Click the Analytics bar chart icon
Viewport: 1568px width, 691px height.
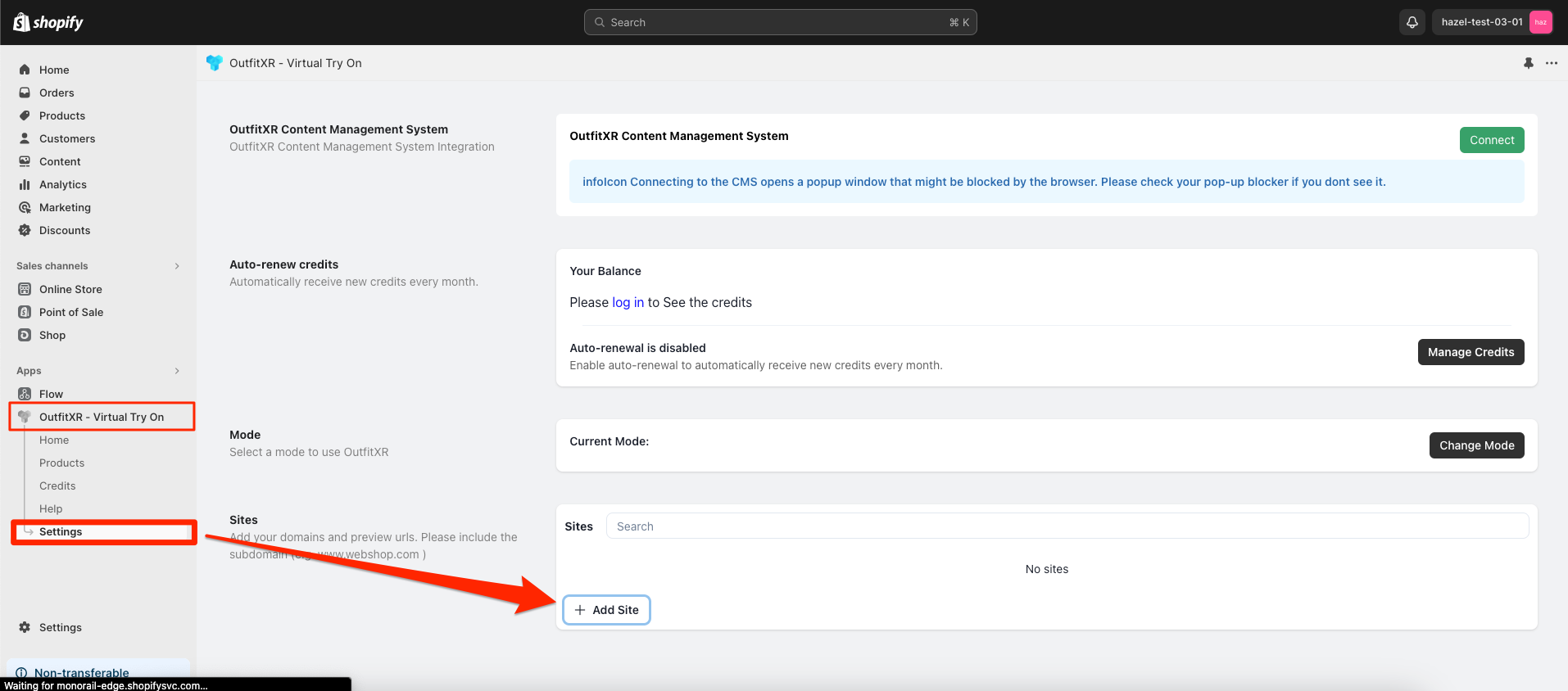[x=25, y=184]
